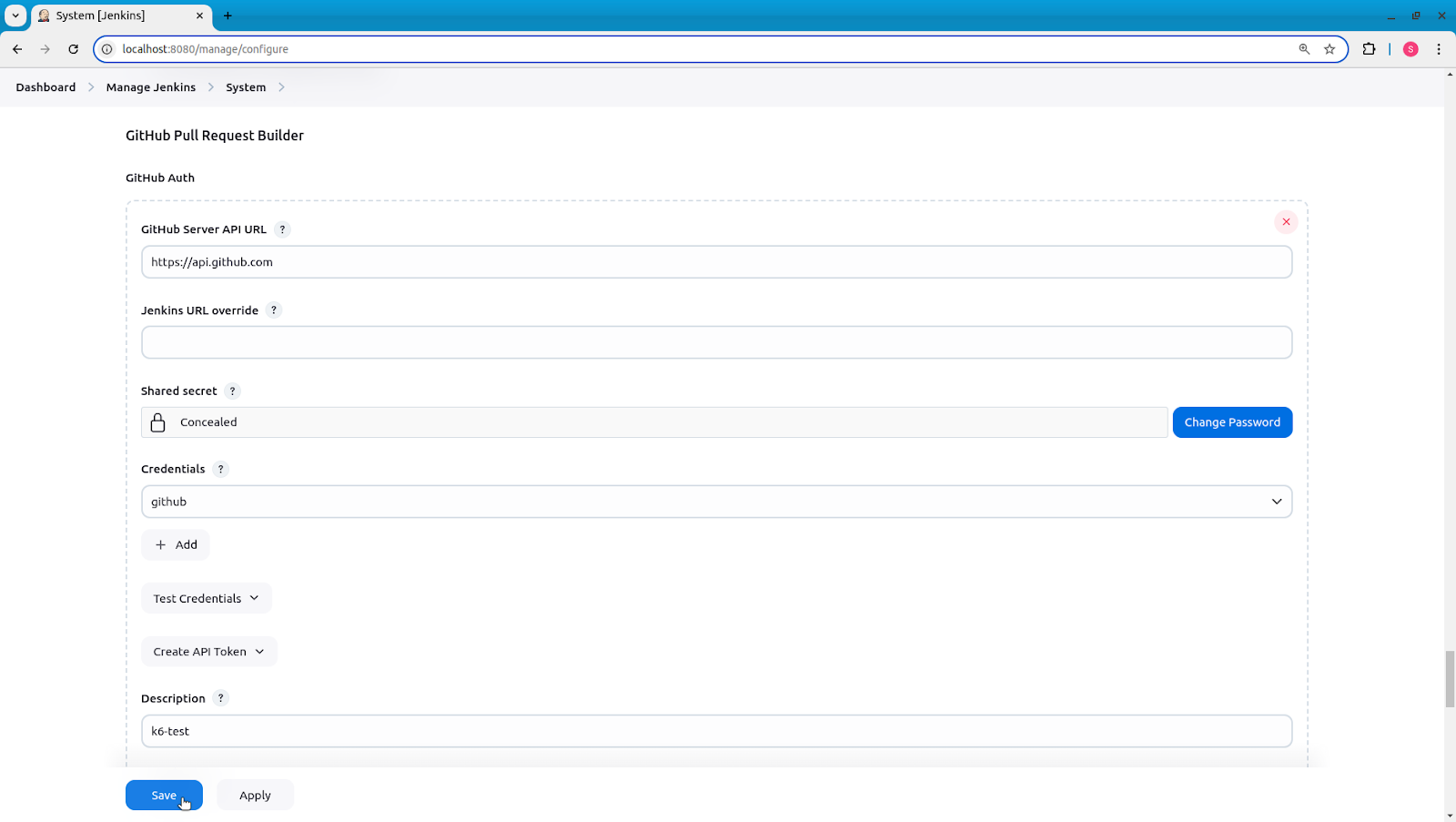
Task: Click the page vertical scrollbar thumb
Action: [x=1450, y=679]
